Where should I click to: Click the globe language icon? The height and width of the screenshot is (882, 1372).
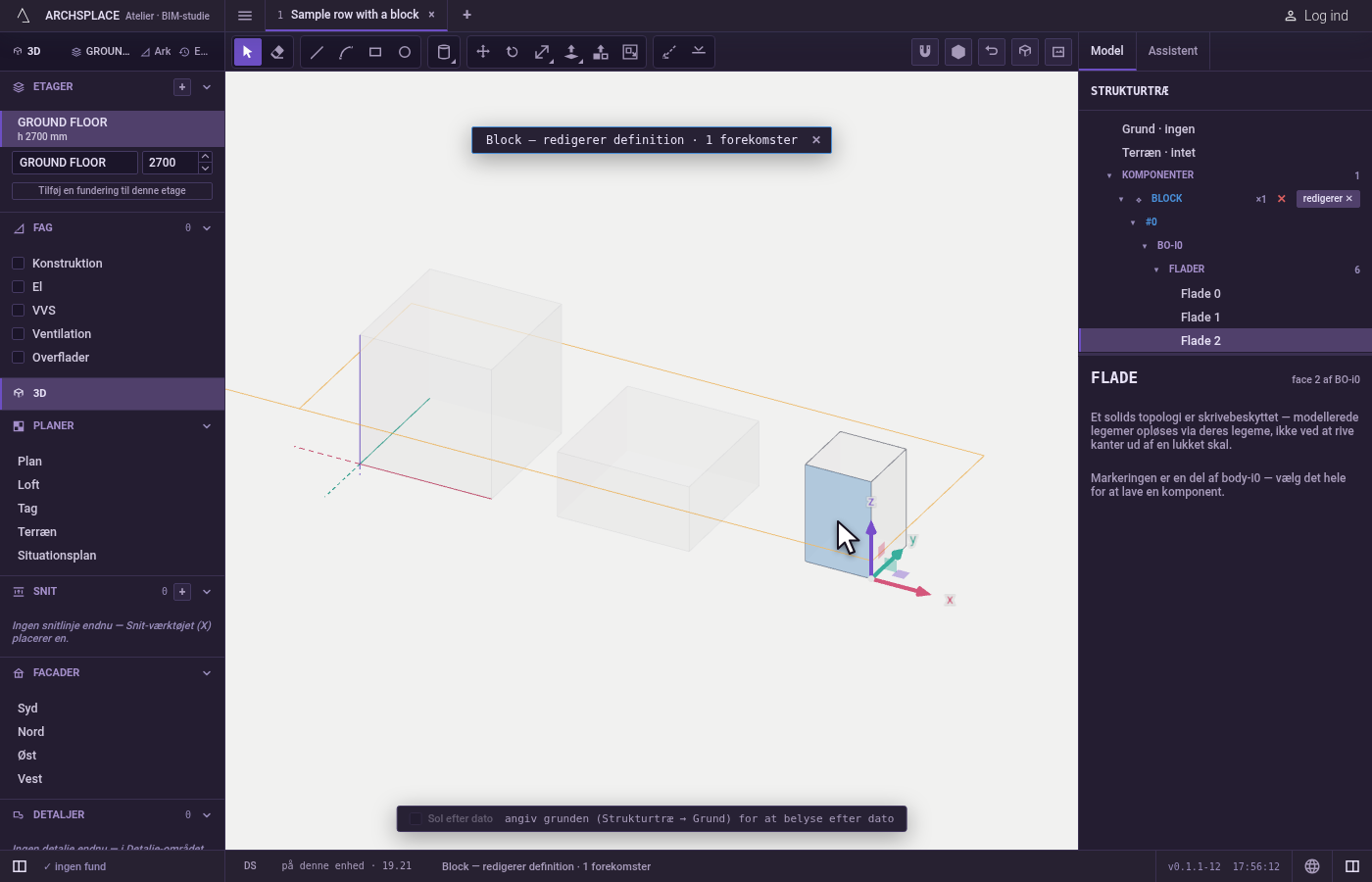(1312, 866)
